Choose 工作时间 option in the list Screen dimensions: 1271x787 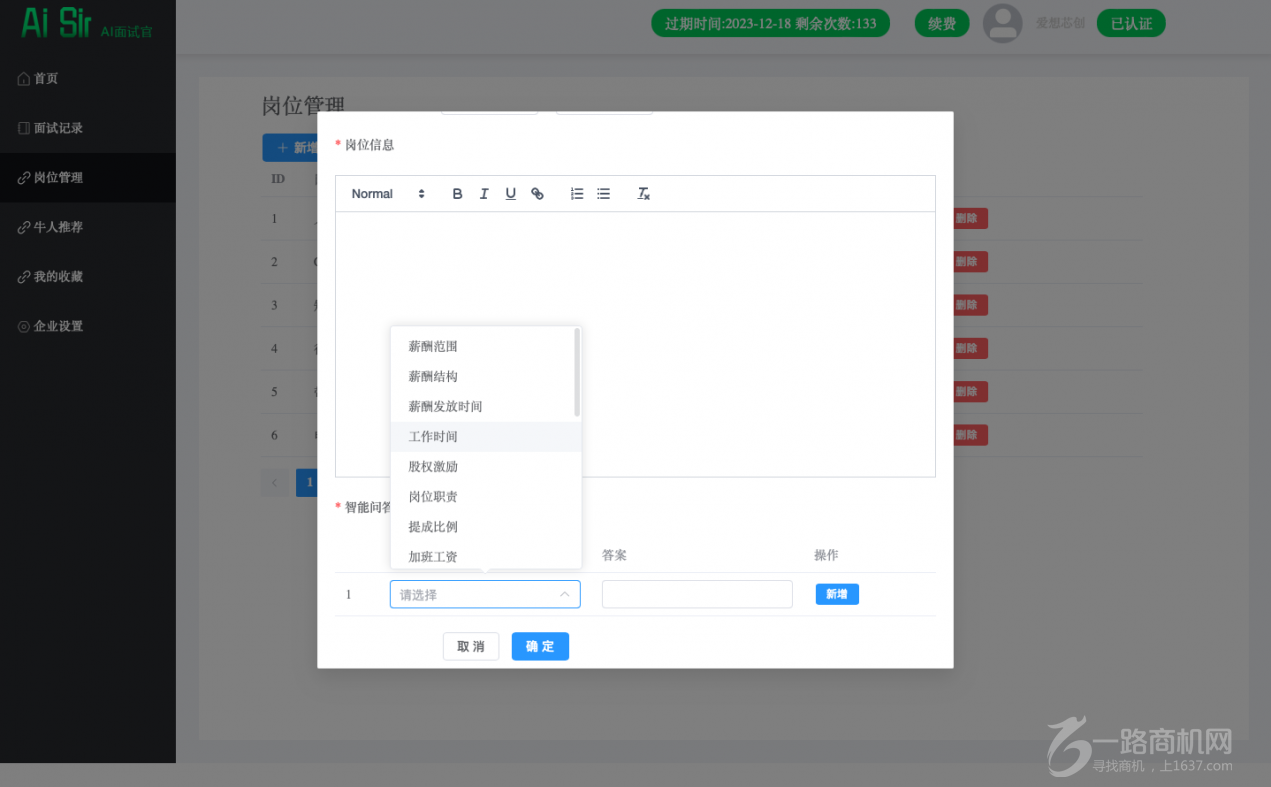point(433,437)
